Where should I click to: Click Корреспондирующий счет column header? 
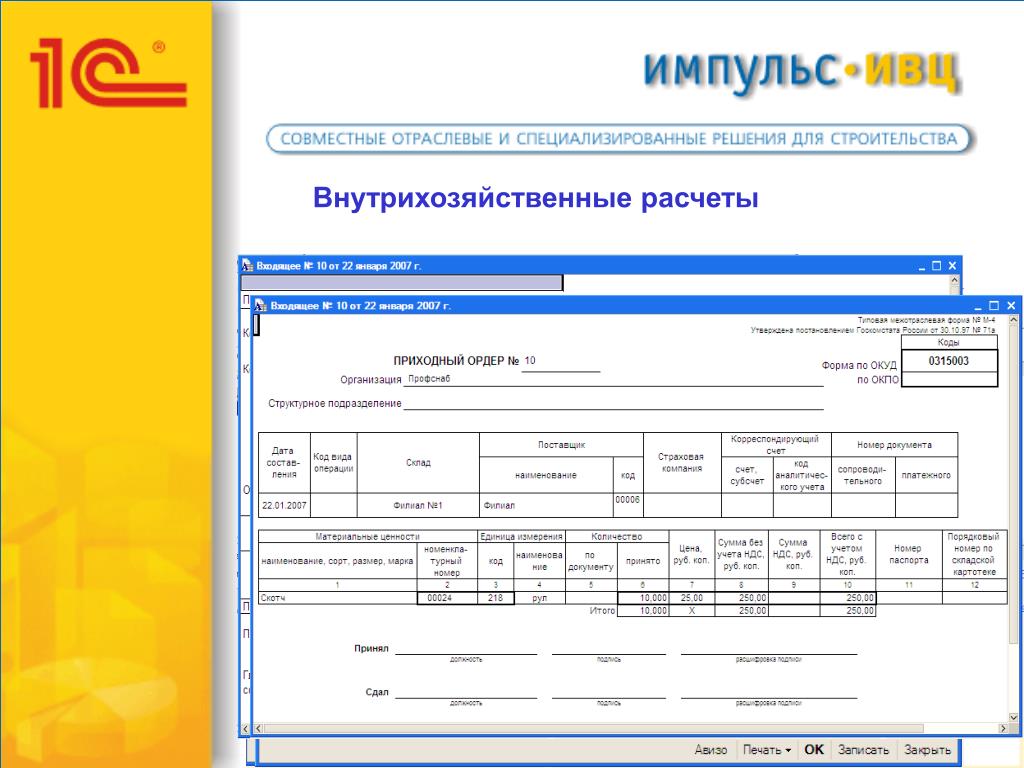coord(776,445)
